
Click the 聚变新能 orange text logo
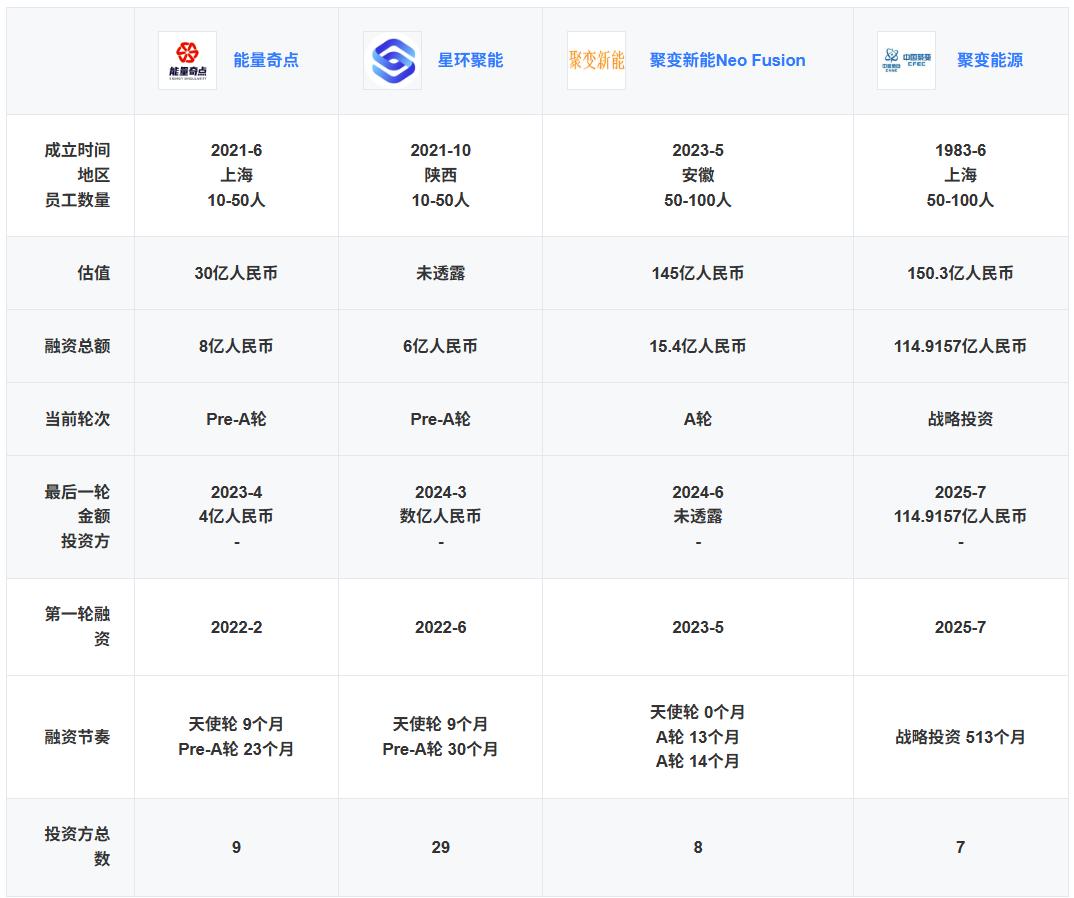pos(596,60)
